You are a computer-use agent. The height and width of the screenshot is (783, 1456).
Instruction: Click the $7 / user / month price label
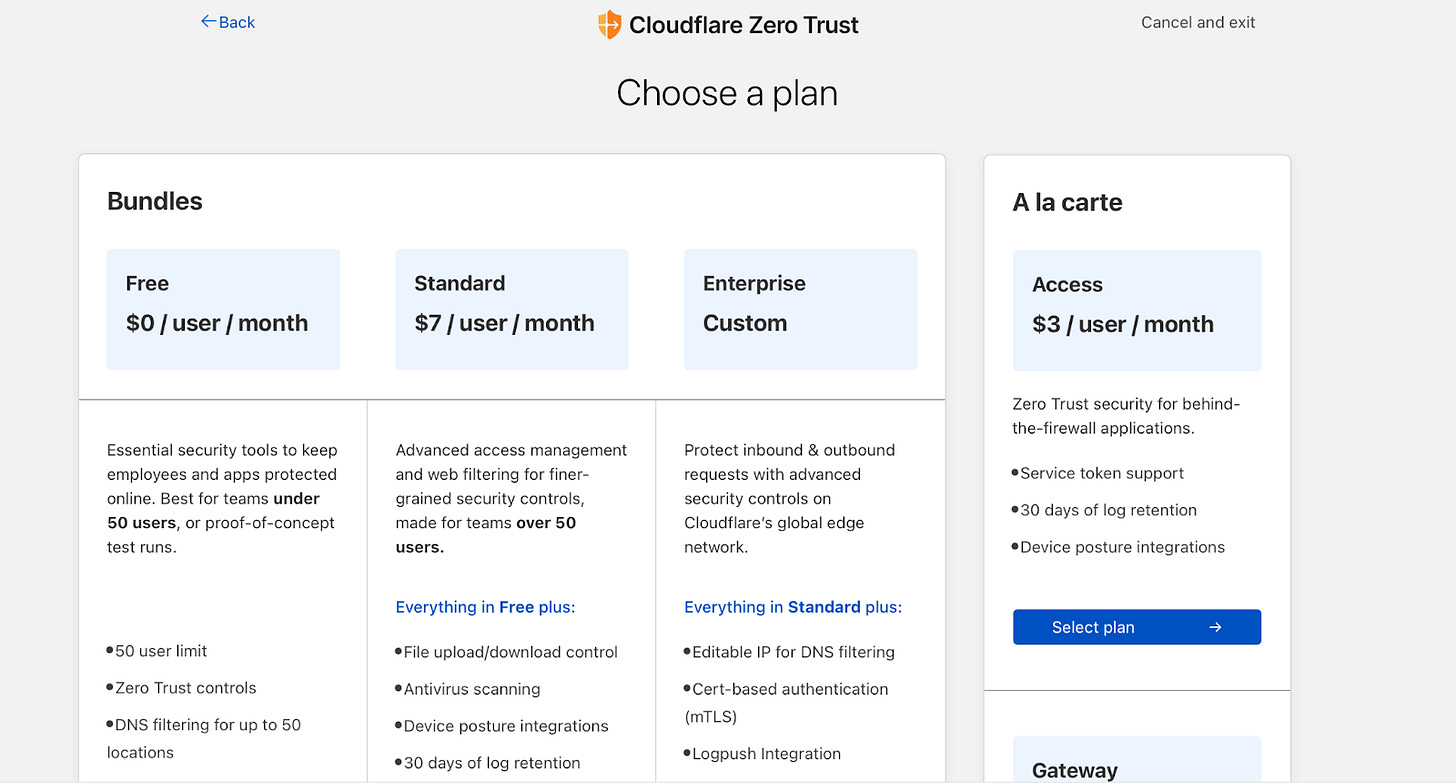(505, 323)
